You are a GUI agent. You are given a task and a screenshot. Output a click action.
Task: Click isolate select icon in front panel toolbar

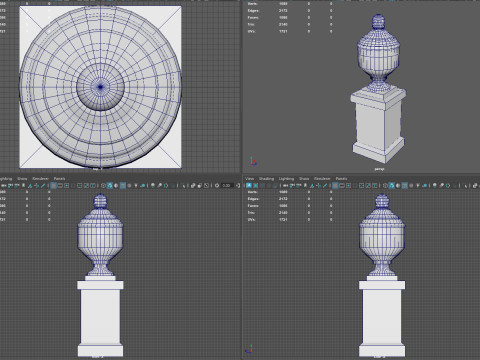pos(183,185)
